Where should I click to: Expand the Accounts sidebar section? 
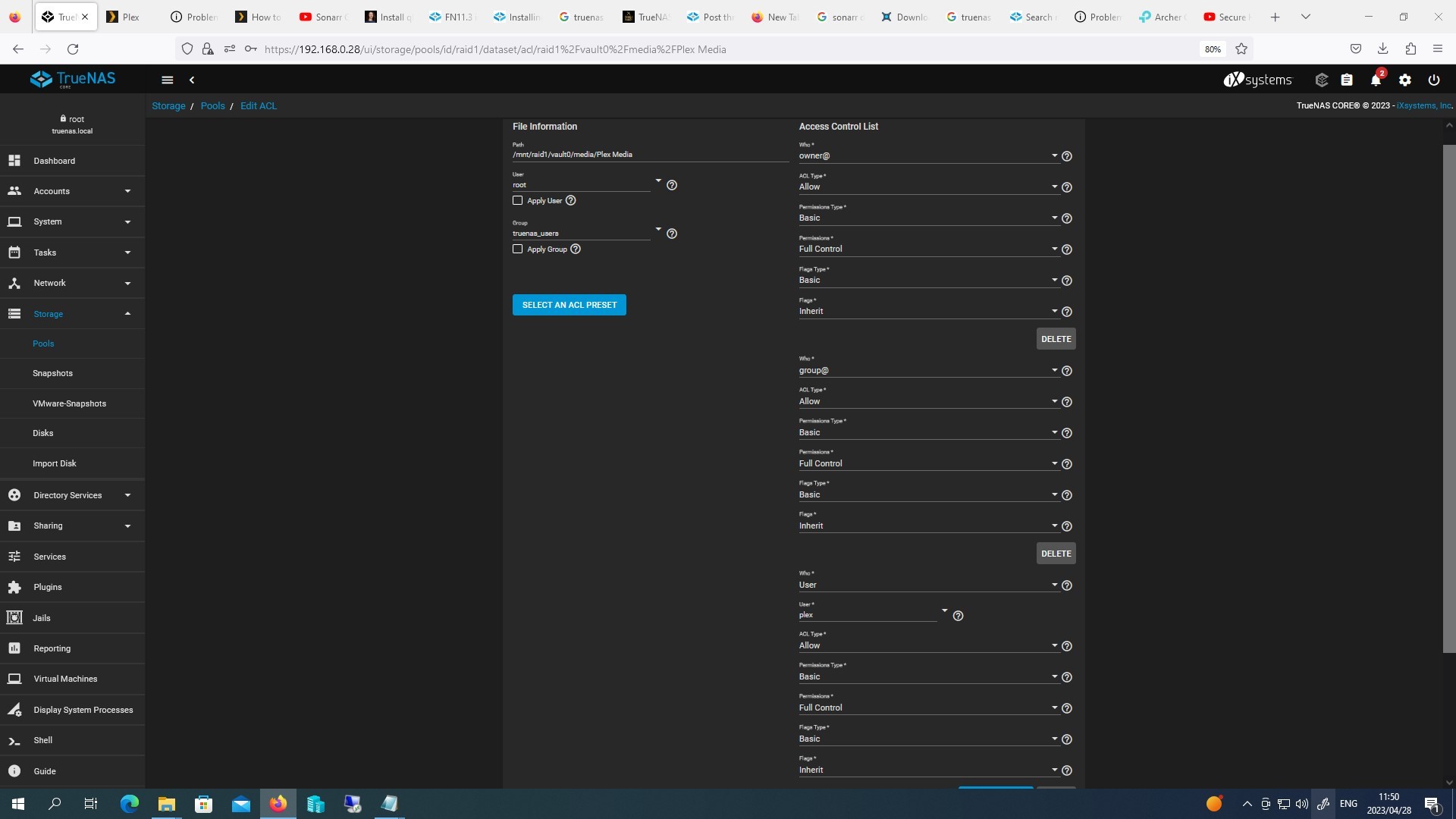(x=73, y=191)
